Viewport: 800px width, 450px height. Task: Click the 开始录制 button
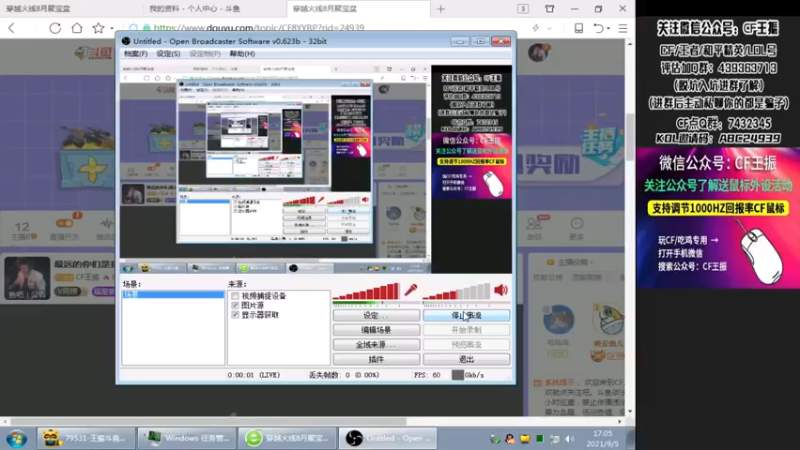pyautogui.click(x=466, y=330)
